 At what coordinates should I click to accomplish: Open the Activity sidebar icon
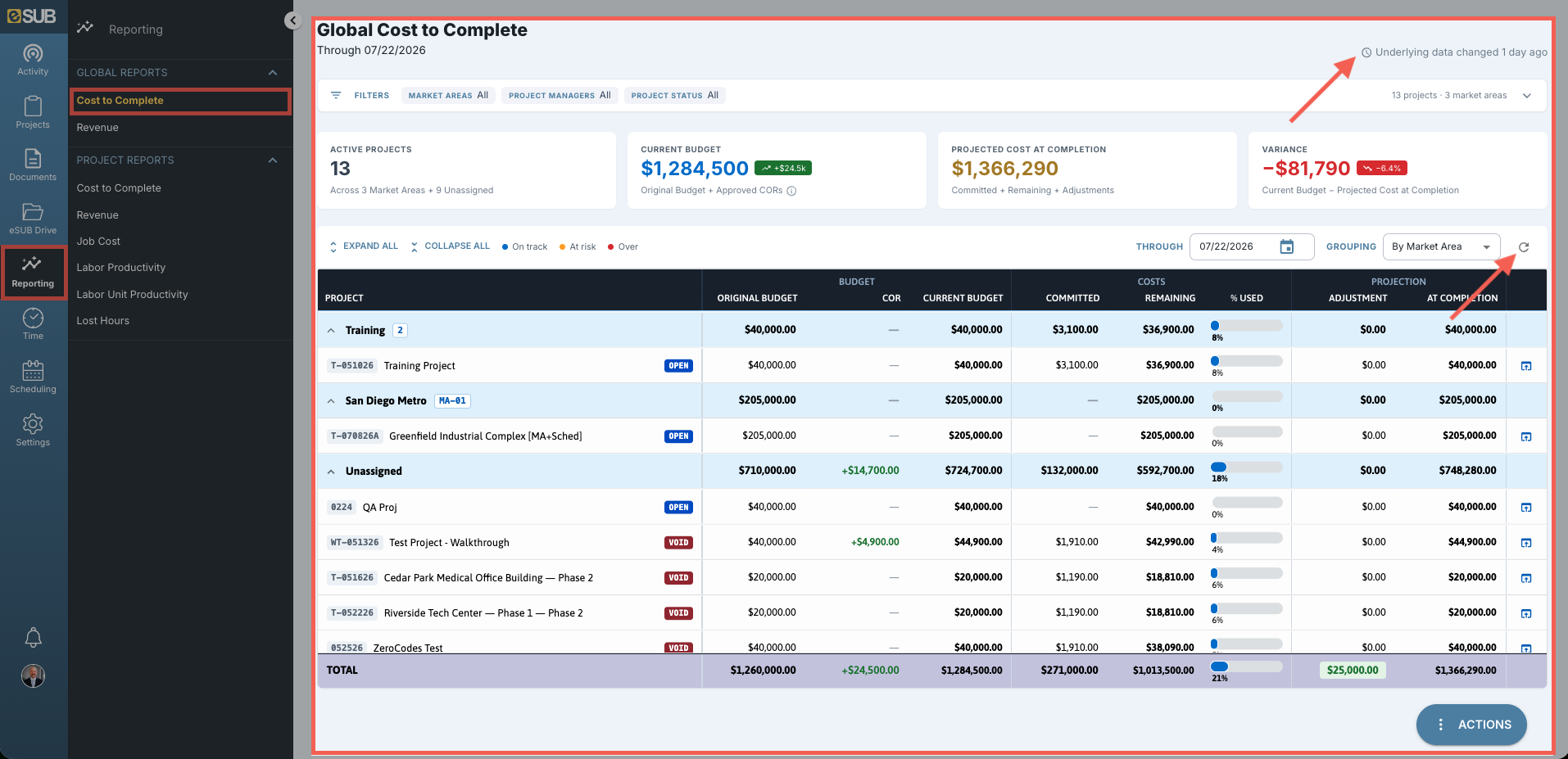(x=33, y=60)
